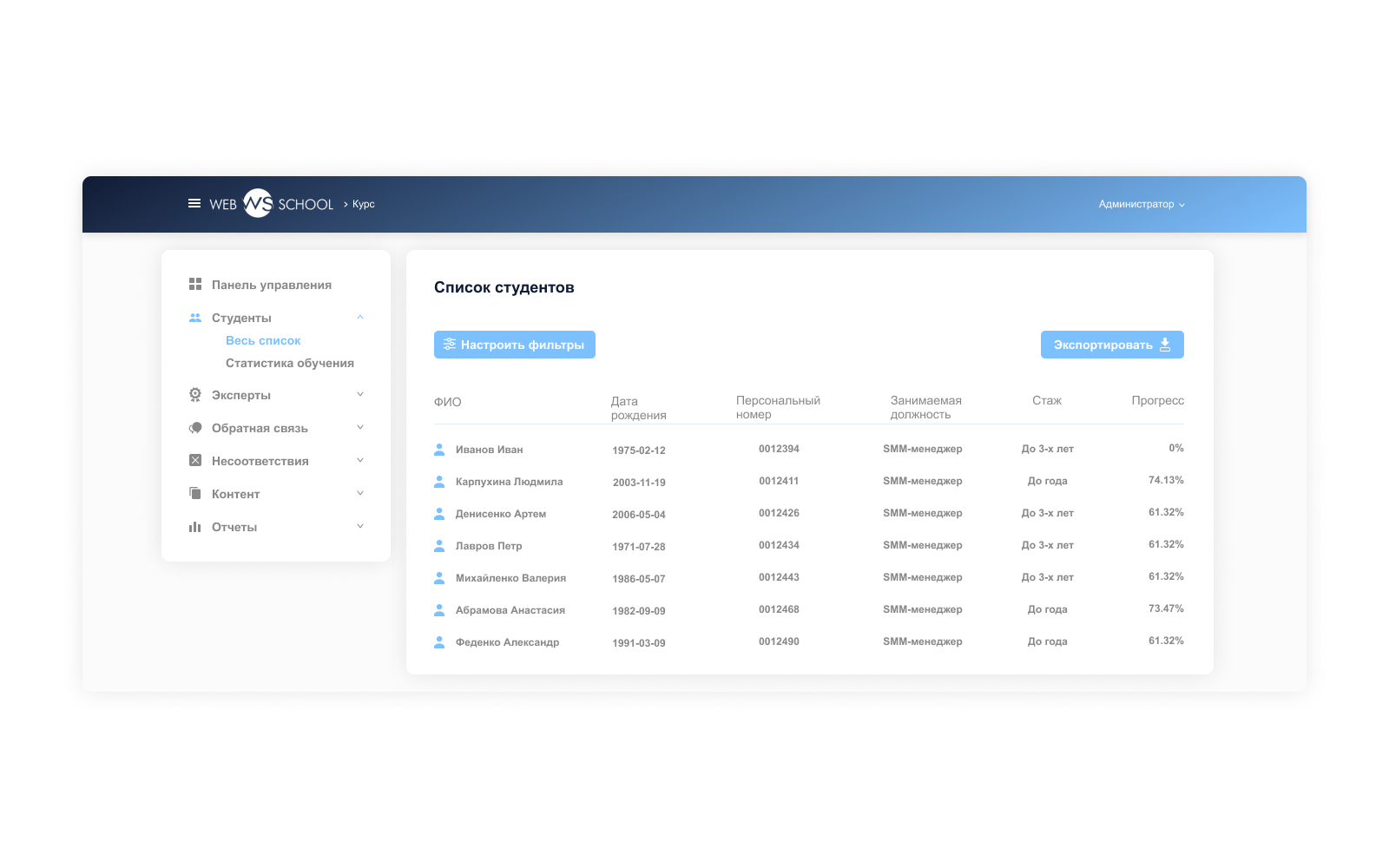Click progress value 74.13%
Image resolution: width=1389 pixels, height=868 pixels.
click(x=1166, y=480)
